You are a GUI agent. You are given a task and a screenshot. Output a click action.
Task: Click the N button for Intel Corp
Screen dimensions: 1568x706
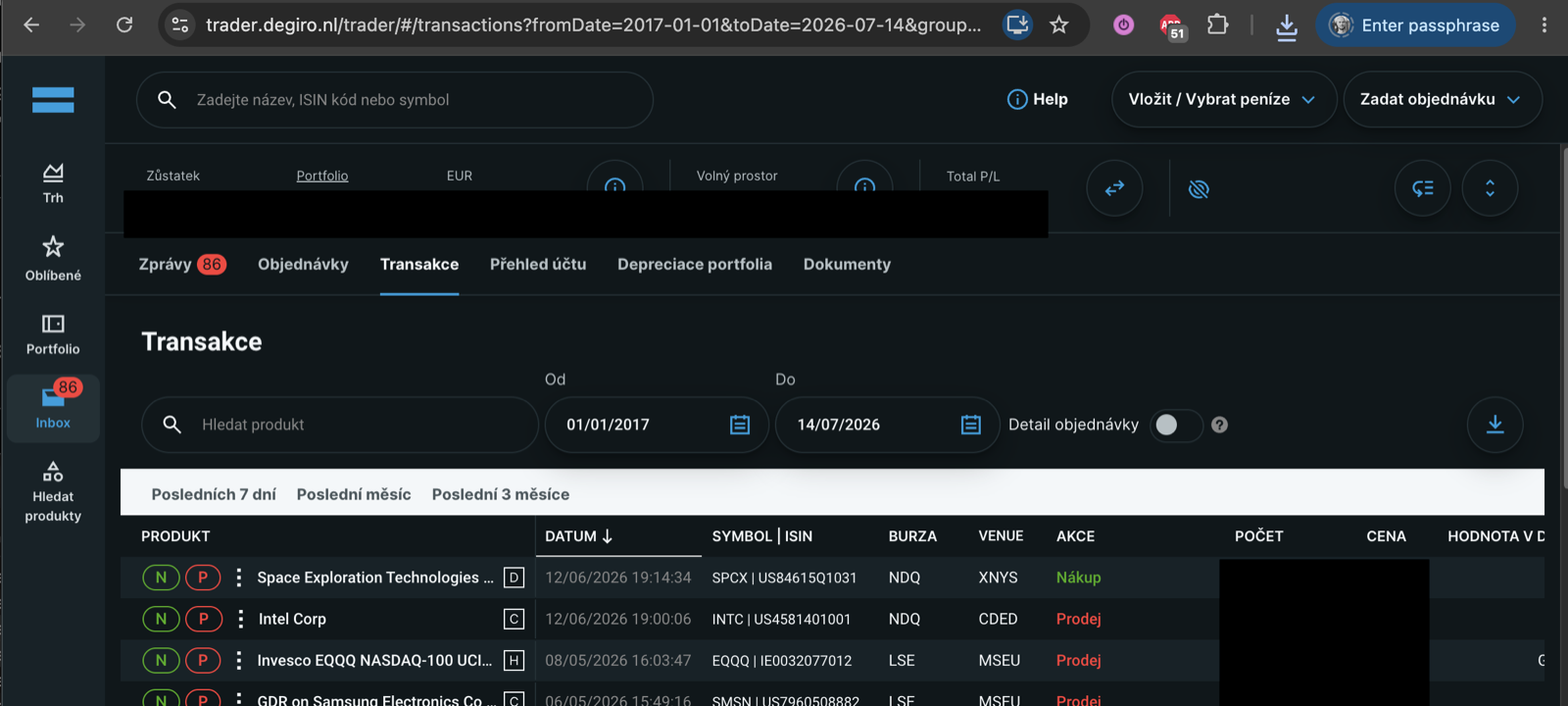pos(161,619)
